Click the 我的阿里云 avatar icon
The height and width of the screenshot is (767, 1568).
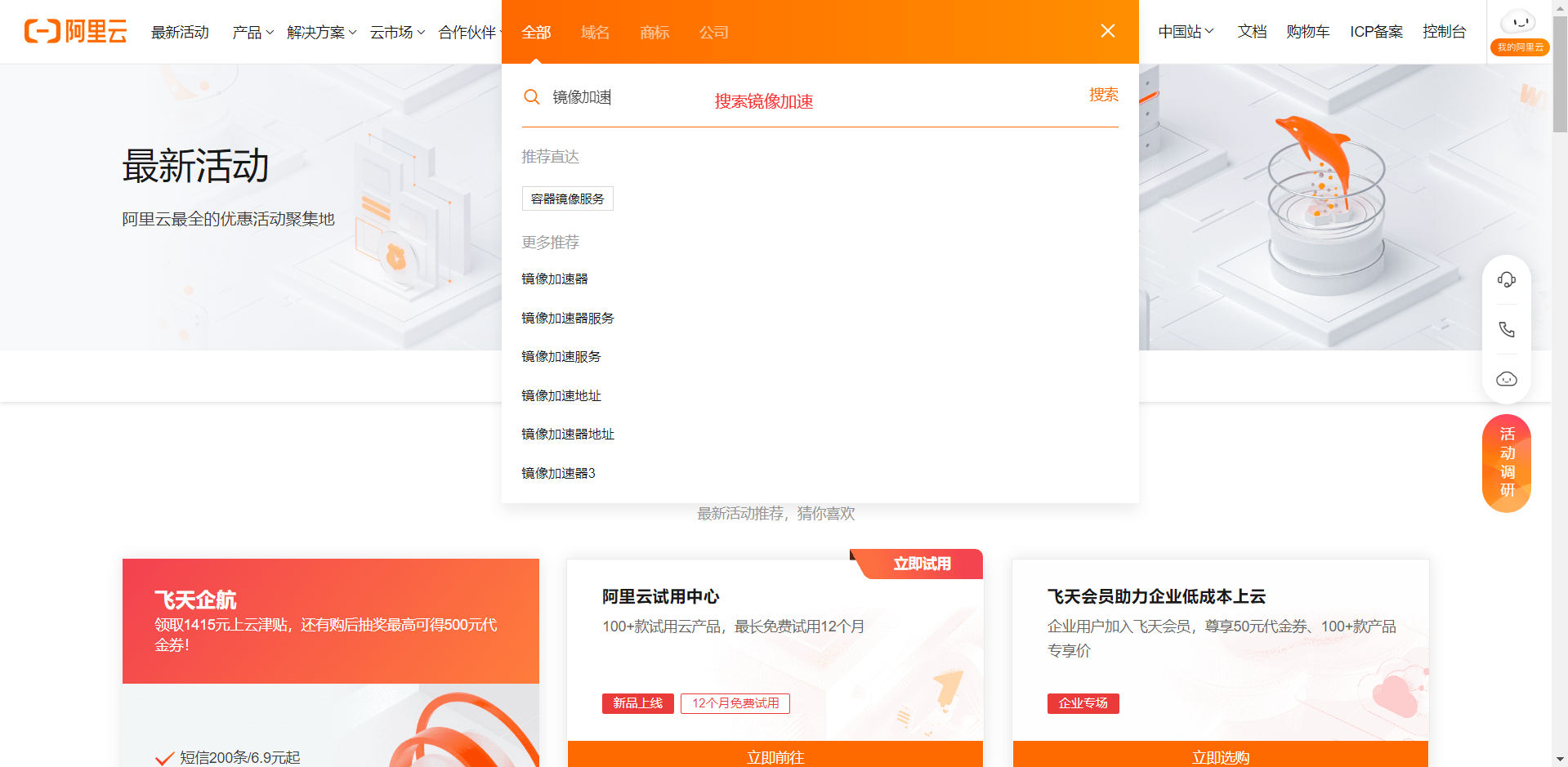[x=1520, y=31]
